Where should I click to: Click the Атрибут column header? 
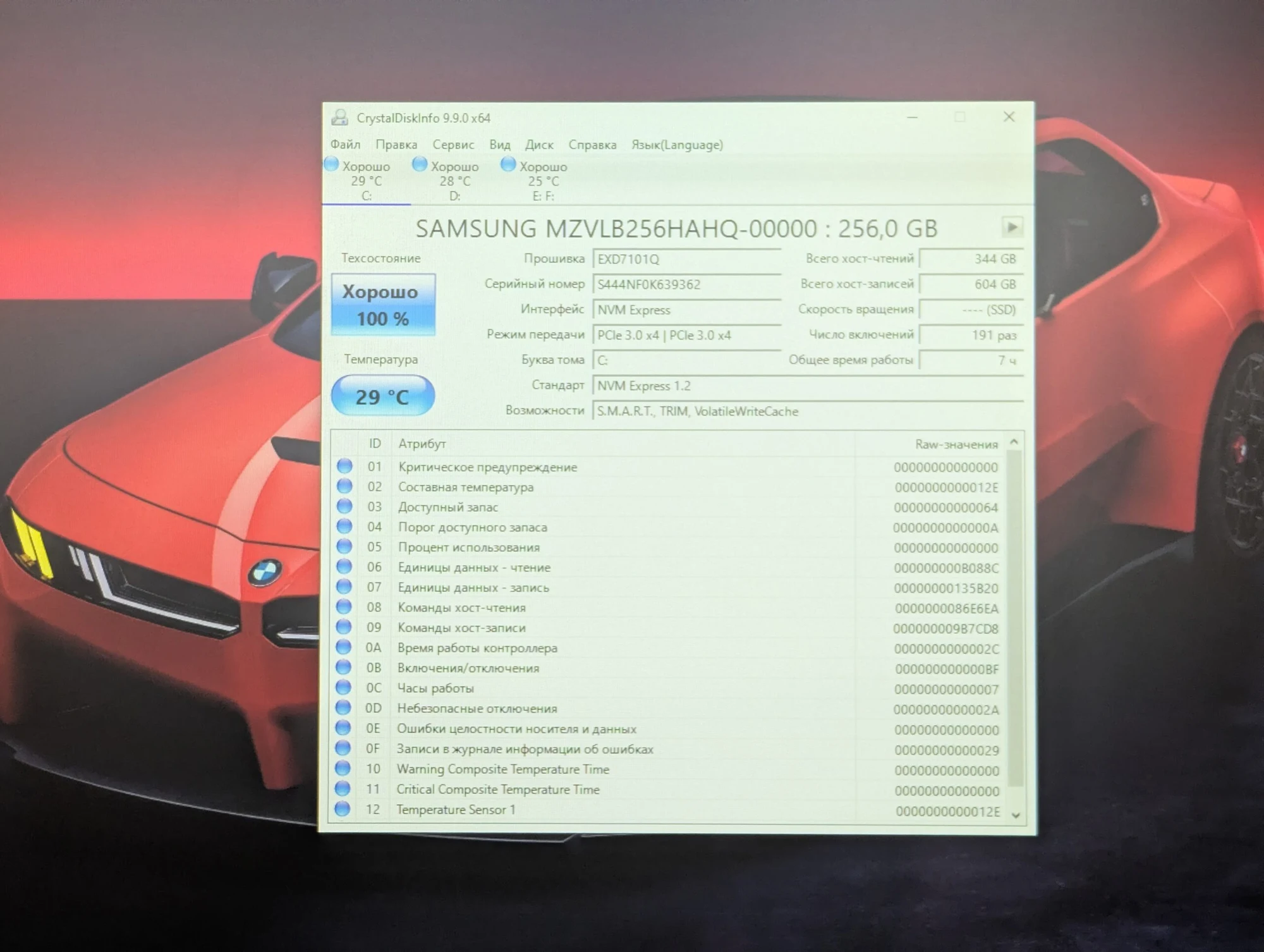(x=623, y=444)
